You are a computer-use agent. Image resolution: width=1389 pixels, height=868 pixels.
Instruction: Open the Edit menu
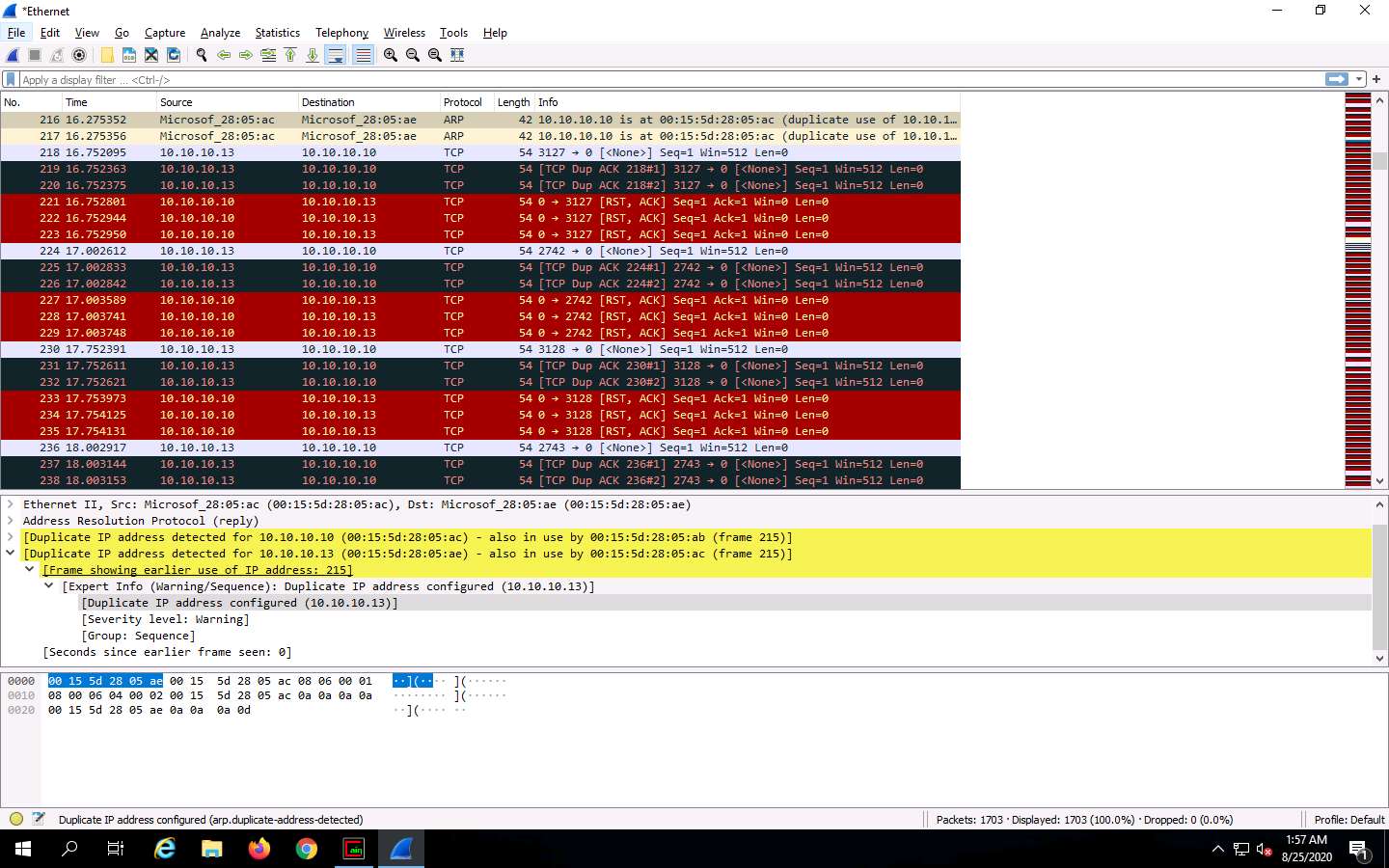pos(50,33)
